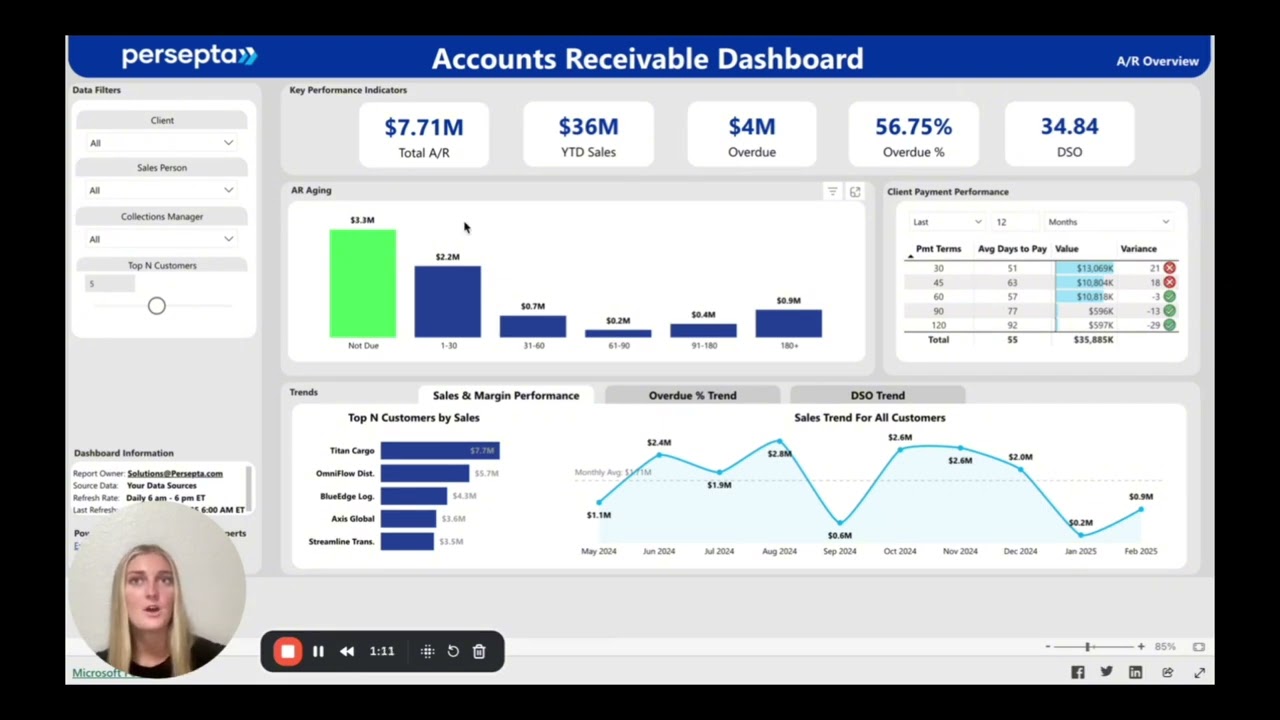Screen dimensions: 1280x720
Task: Pause the recording
Action: [318, 651]
